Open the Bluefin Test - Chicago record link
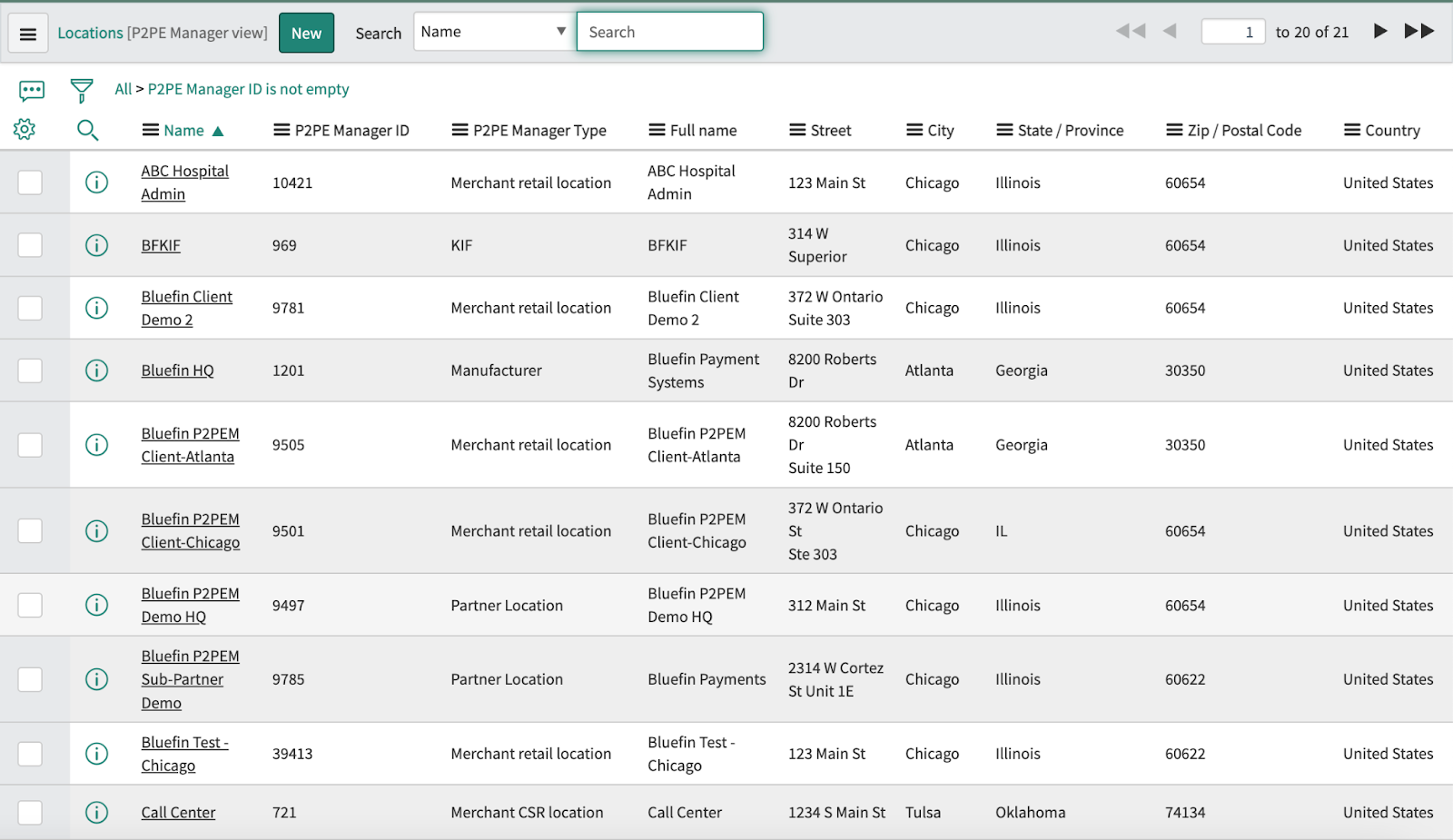The height and width of the screenshot is (840, 1453). [184, 753]
